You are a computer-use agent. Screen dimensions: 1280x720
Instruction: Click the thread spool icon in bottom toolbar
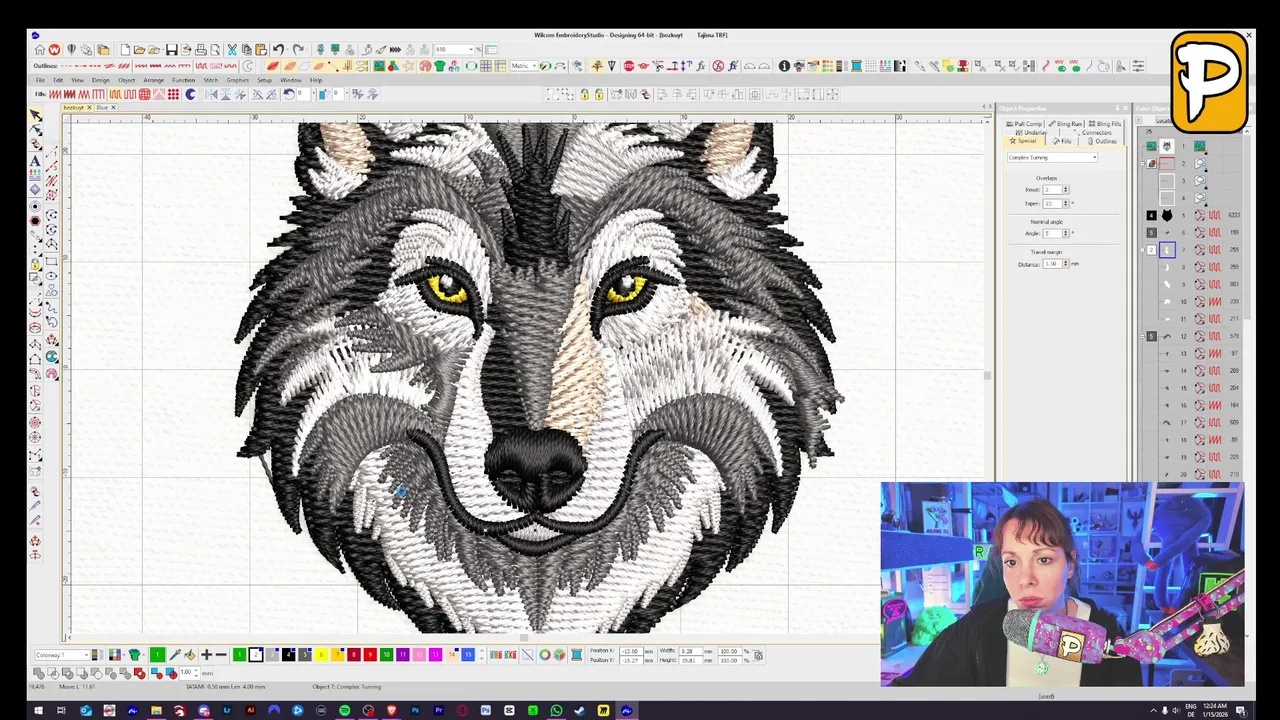575,655
